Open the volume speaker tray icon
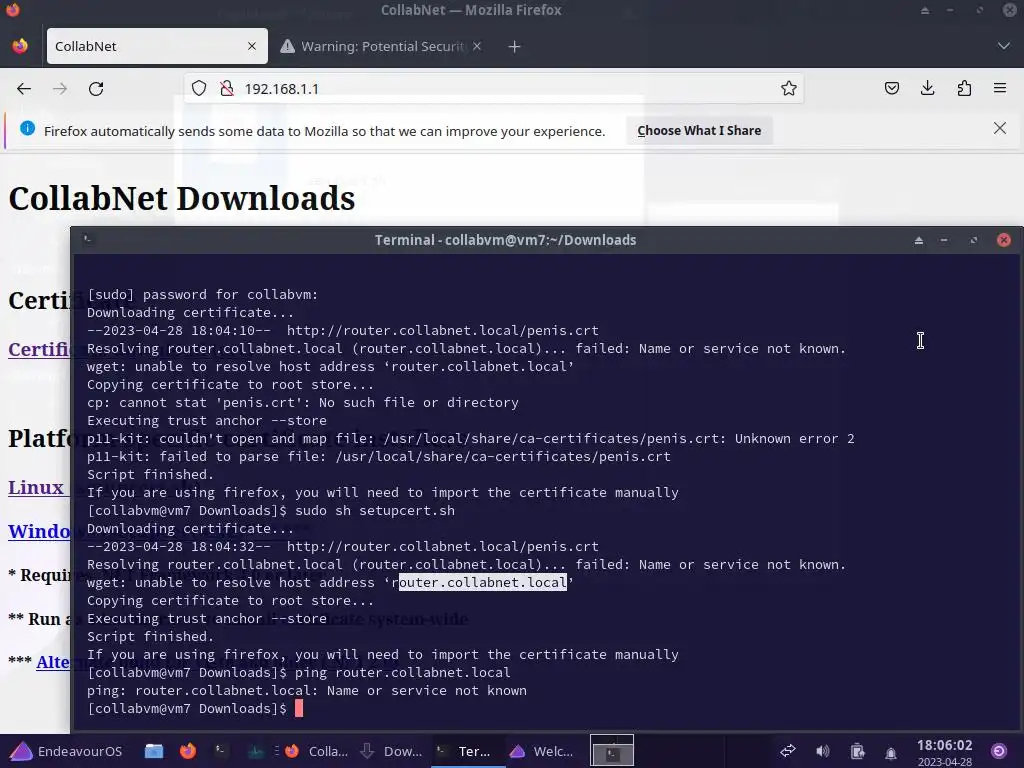The height and width of the screenshot is (768, 1024). 823,751
